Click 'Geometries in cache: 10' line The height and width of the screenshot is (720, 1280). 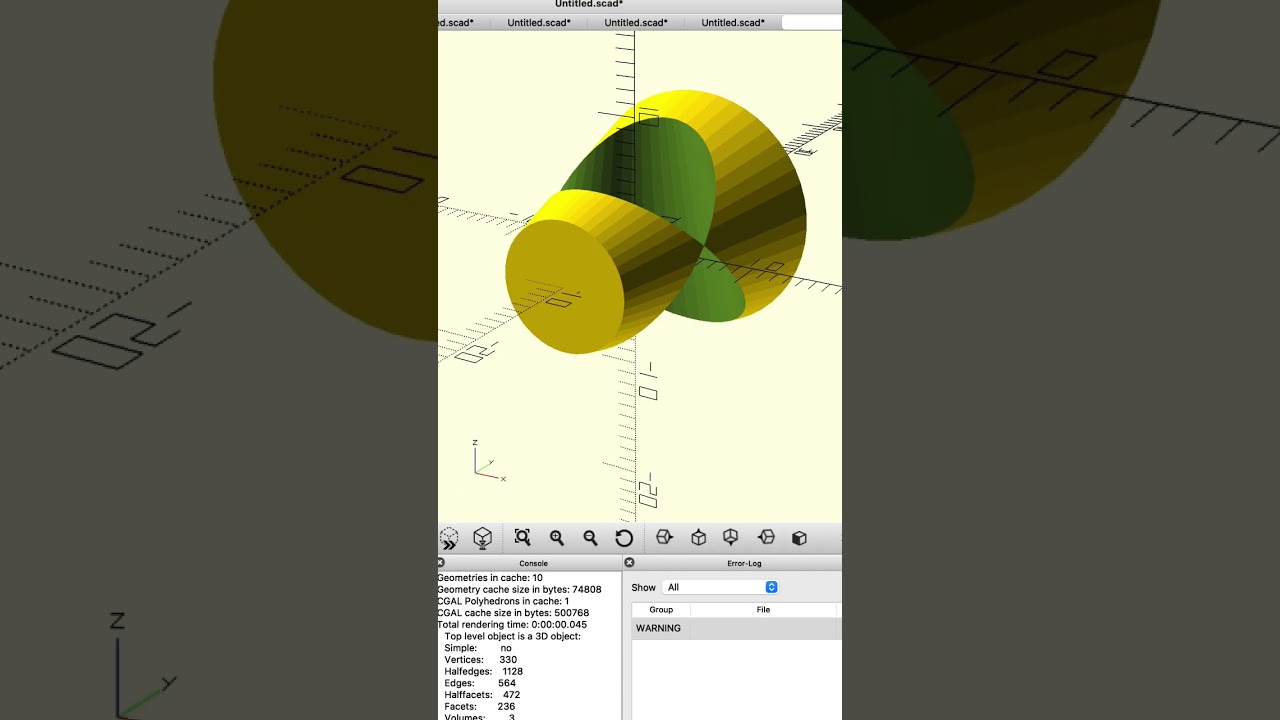click(x=490, y=578)
